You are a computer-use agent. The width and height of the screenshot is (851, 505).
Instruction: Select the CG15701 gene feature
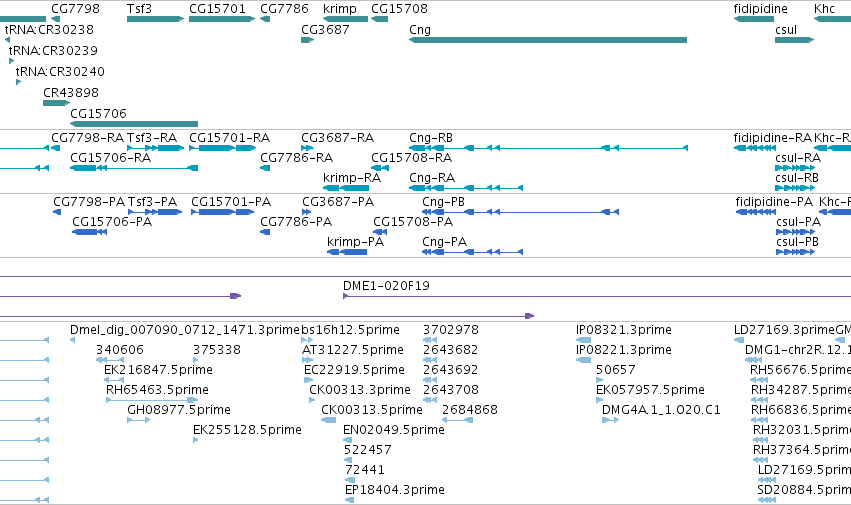point(221,19)
